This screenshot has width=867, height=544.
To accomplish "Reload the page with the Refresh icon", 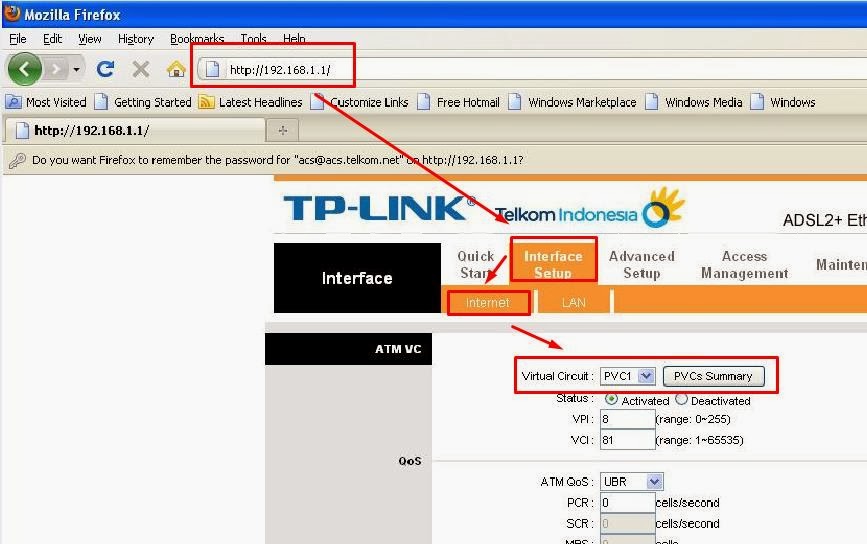I will tap(105, 69).
